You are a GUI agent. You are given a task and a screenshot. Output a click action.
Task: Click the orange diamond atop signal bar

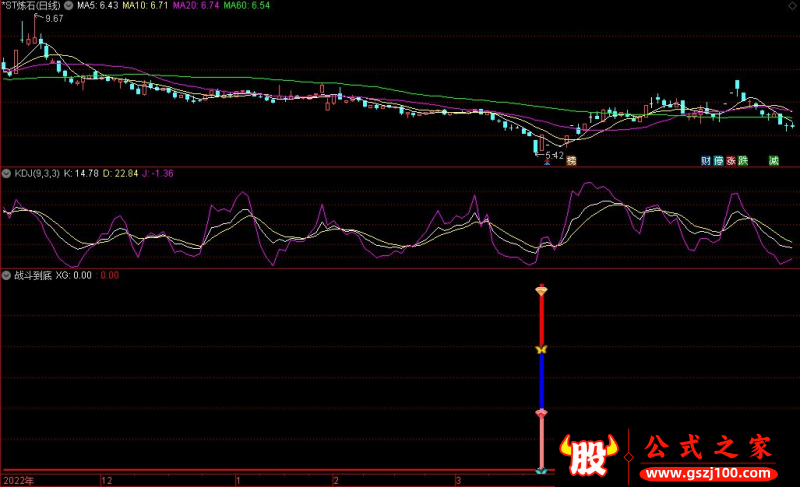pos(541,290)
